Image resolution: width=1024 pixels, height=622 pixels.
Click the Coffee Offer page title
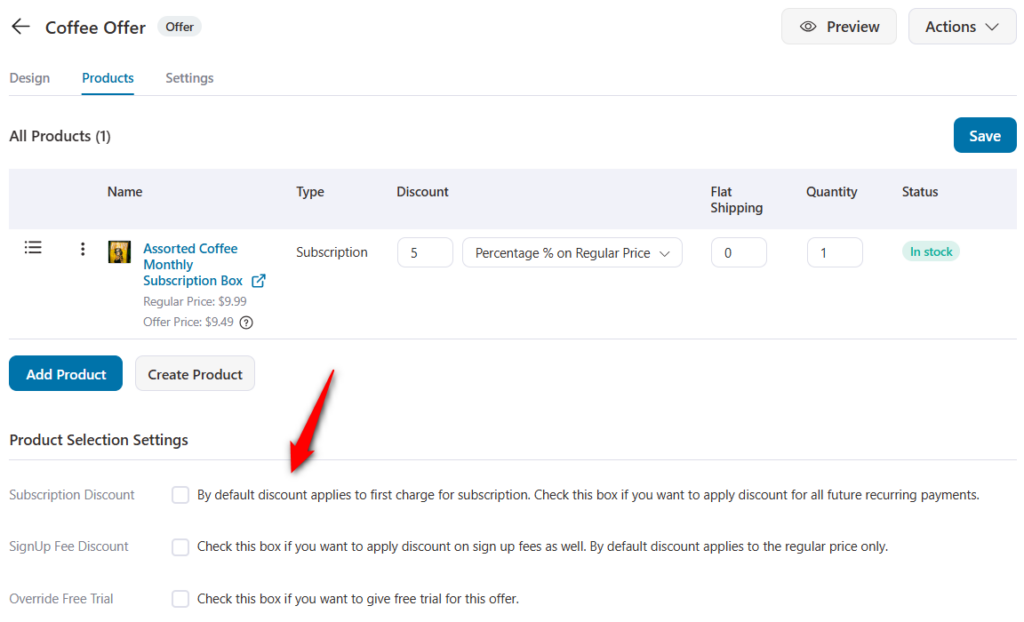tap(95, 27)
